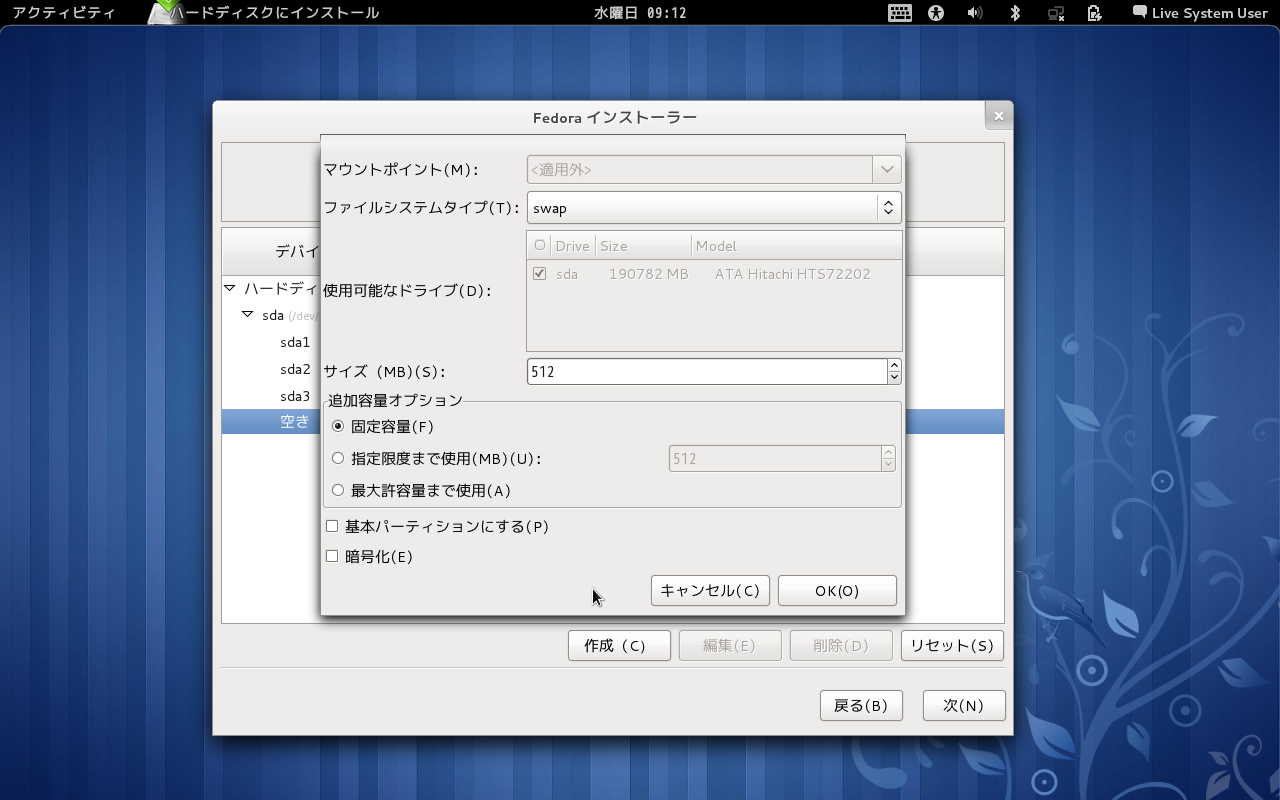The width and height of the screenshot is (1280, 800).
Task: Open the ファイルシステムタイプ swap combo box
Action: pos(714,208)
